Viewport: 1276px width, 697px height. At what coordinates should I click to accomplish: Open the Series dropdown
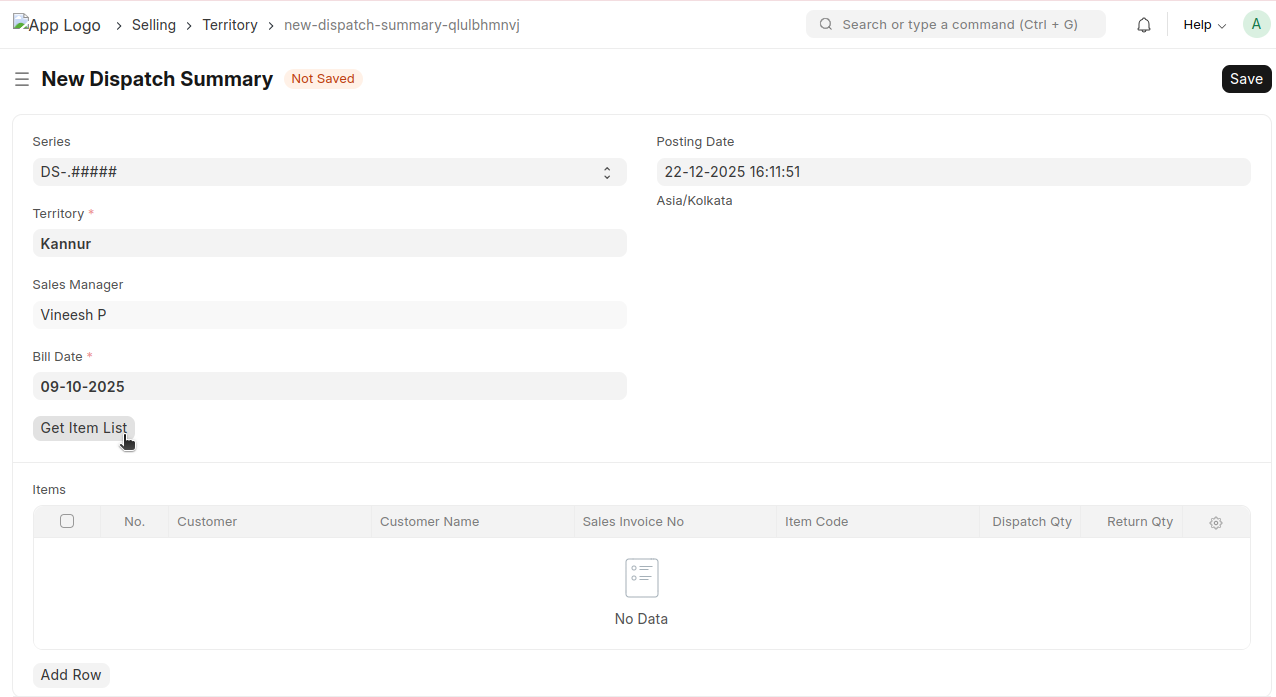[329, 172]
